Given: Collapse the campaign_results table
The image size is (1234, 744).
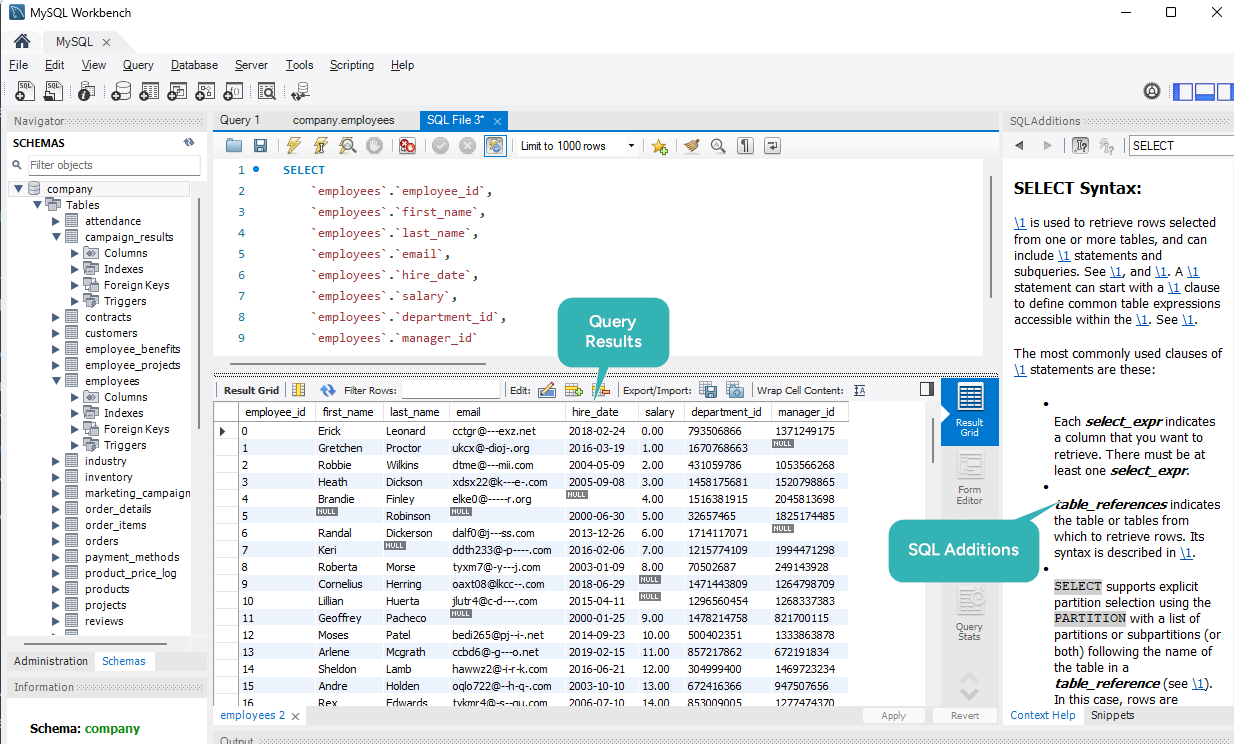Looking at the screenshot, I should pyautogui.click(x=57, y=237).
